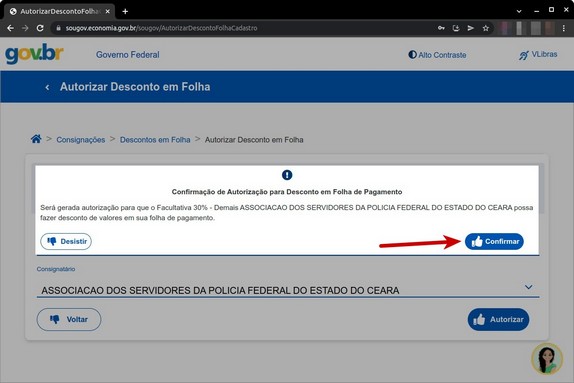Click the exclamation alert icon in dialog

coord(287,175)
